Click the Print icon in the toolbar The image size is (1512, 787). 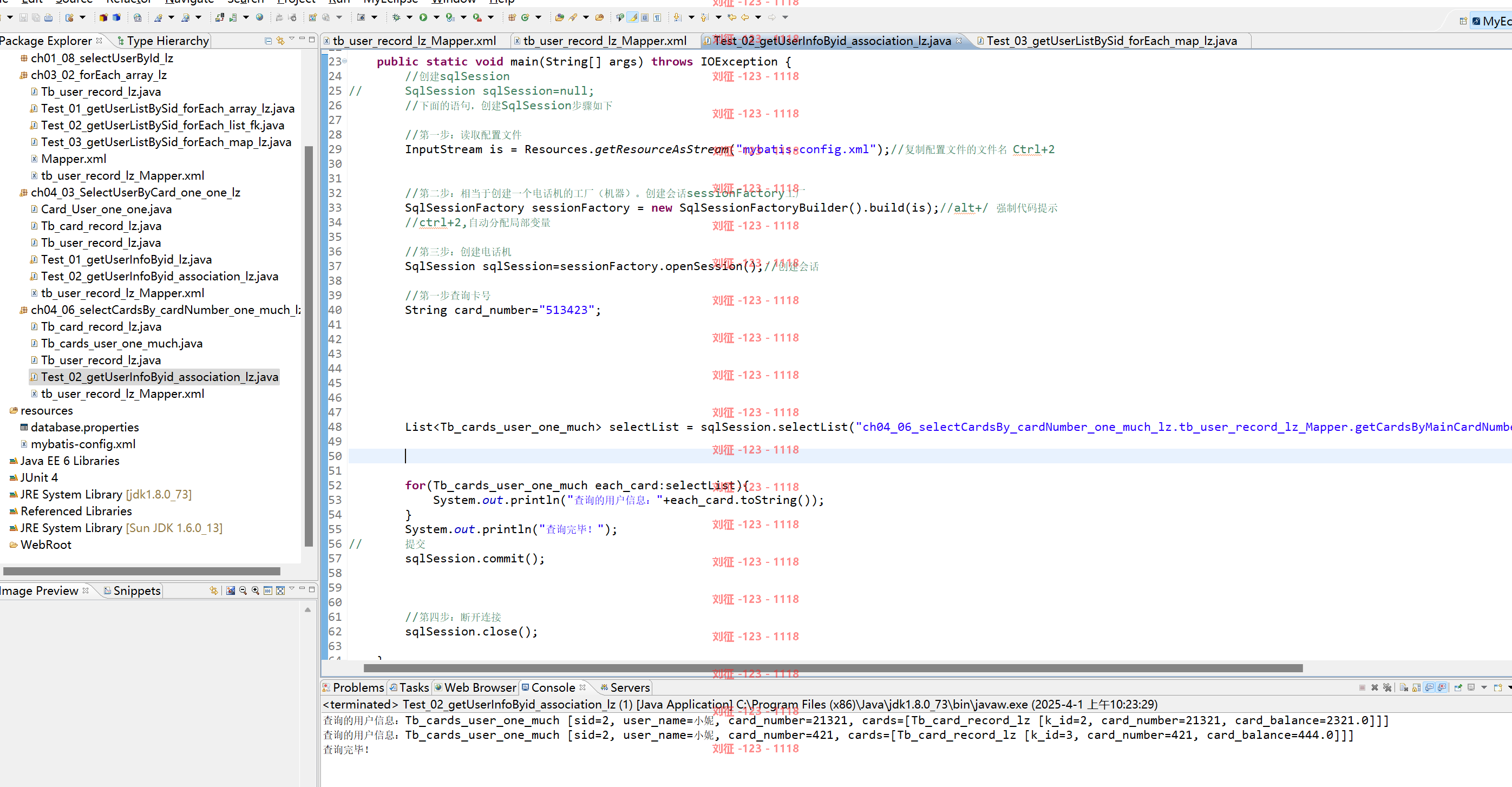point(48,18)
